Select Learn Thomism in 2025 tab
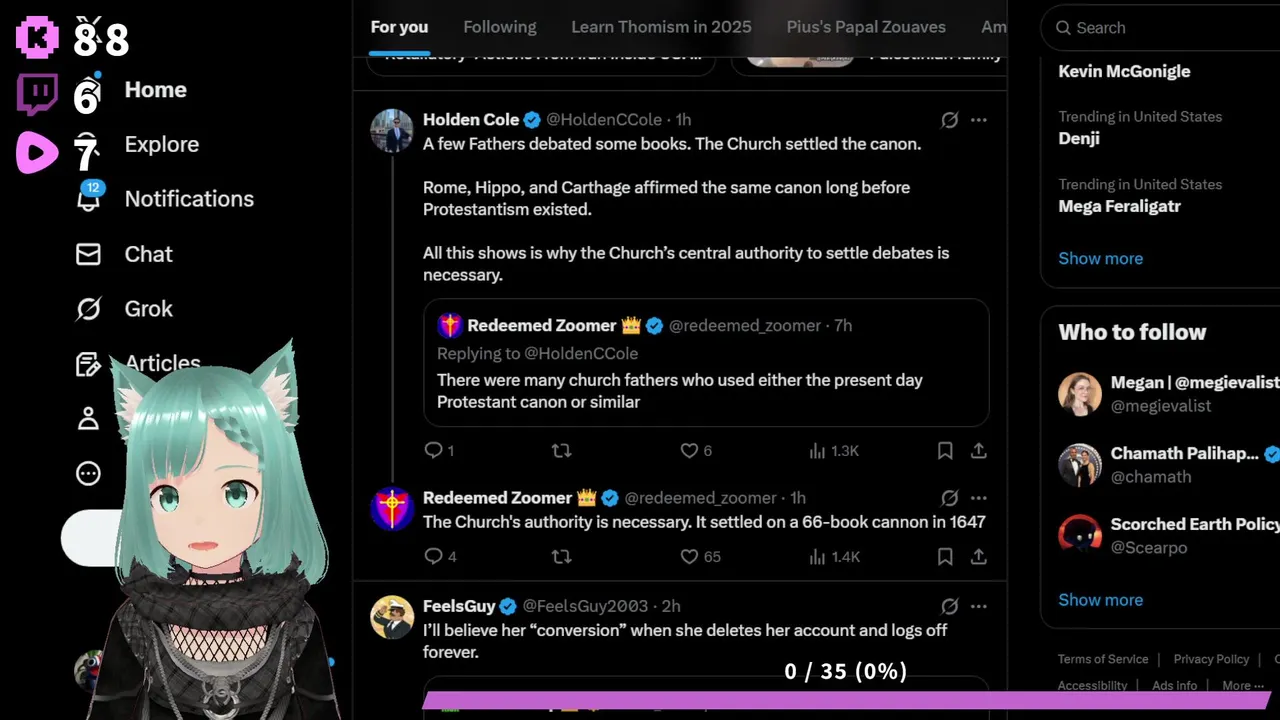 (x=661, y=27)
